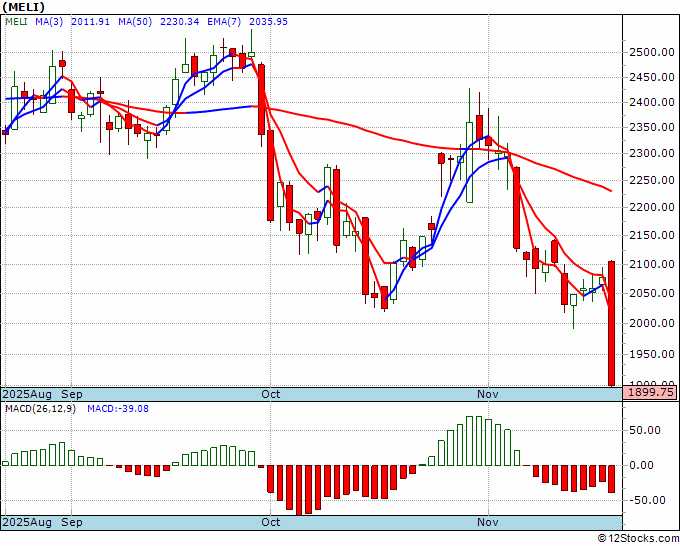
Task: Click the final large red candlestick
Action: click(611, 323)
